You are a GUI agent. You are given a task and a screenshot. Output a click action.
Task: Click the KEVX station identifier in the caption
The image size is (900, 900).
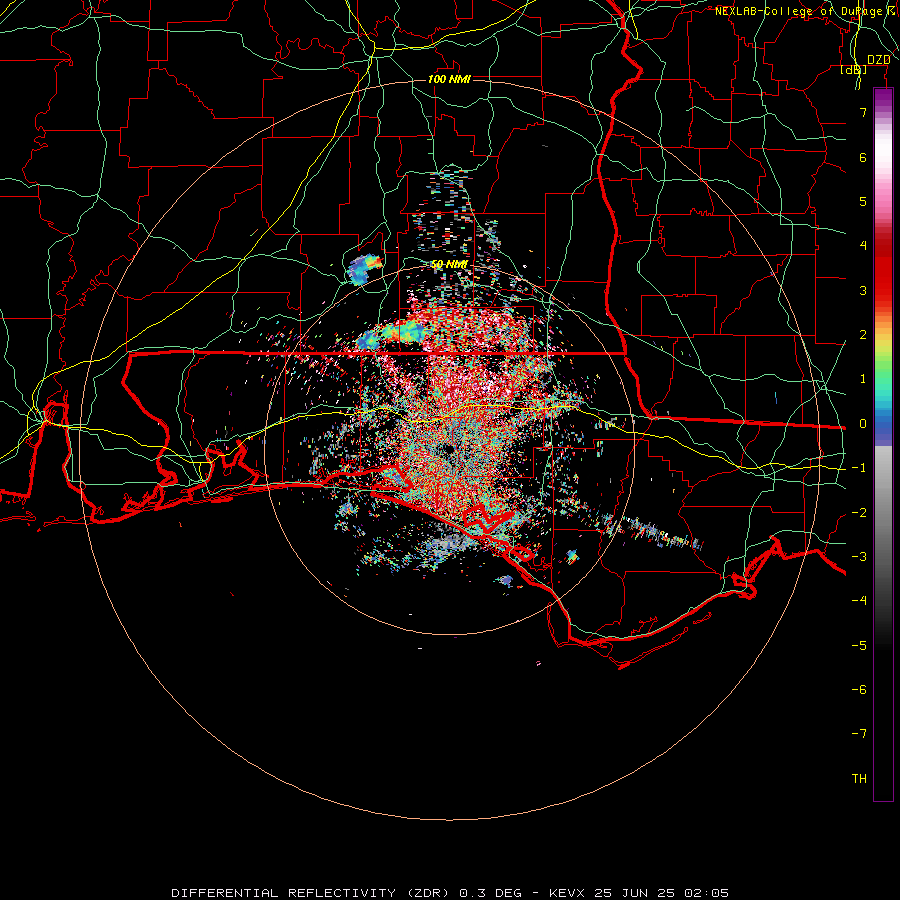click(567, 893)
